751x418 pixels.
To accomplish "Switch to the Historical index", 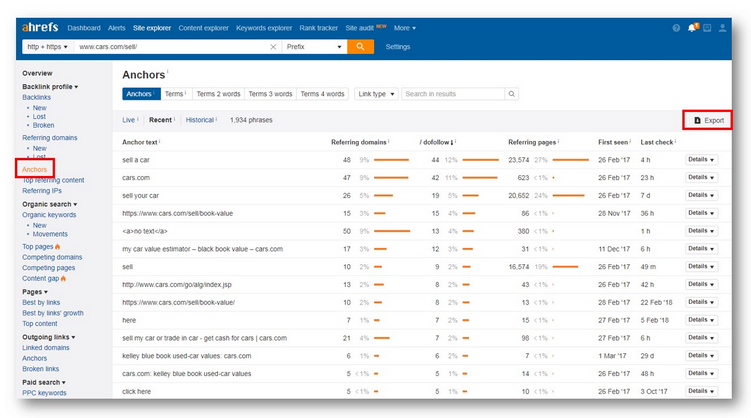I will 200,120.
